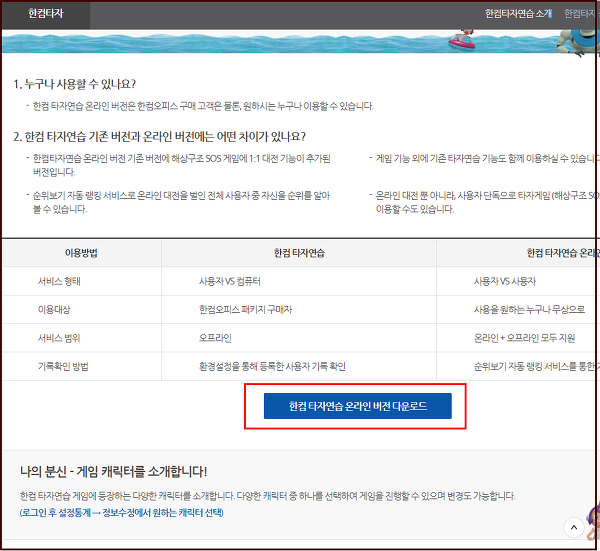The height and width of the screenshot is (551, 600).
Task: Click the 사용자 VS 컴퓨터 cell
Action: pyautogui.click(x=230, y=281)
